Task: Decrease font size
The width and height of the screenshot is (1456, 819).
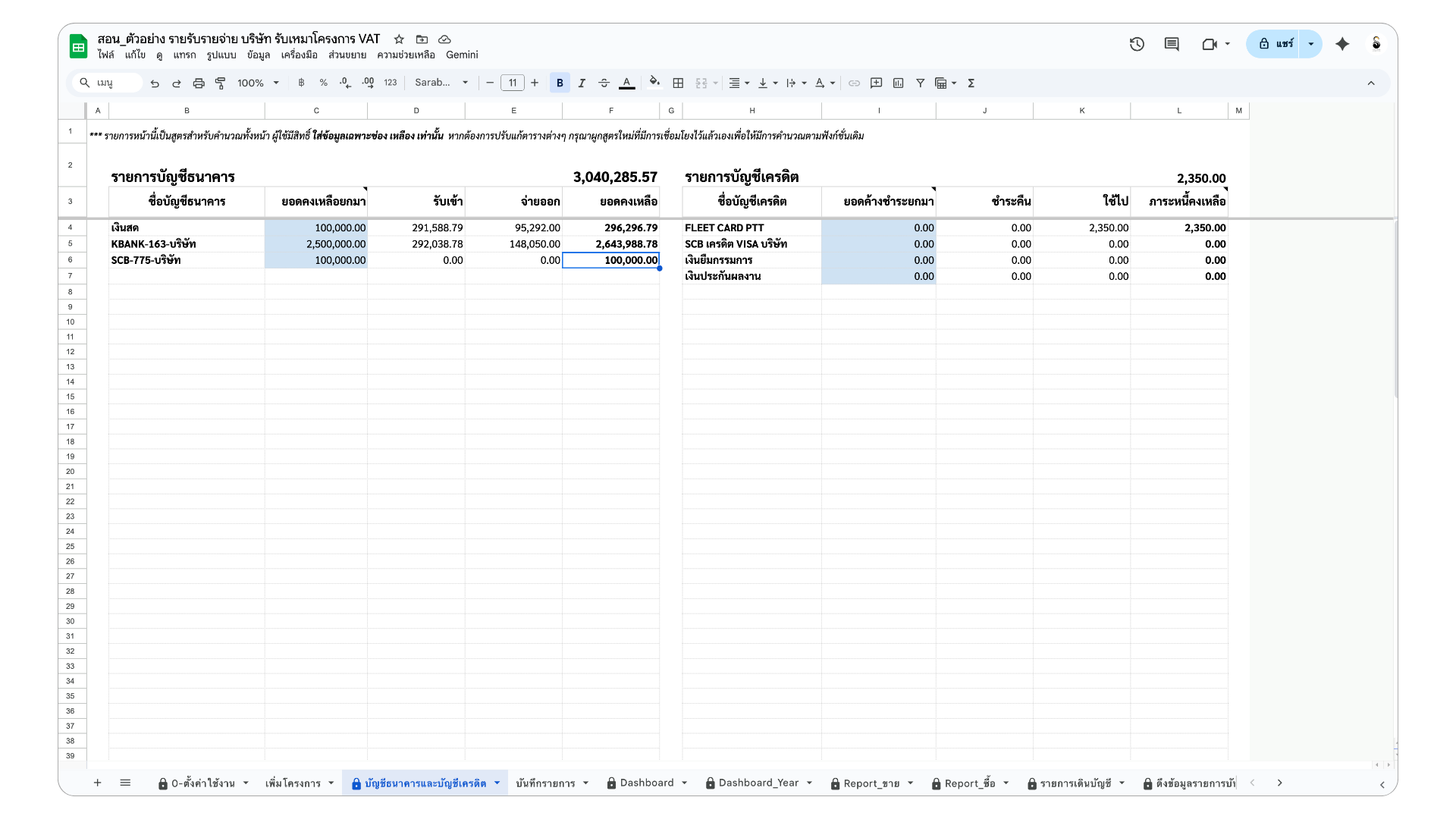Action: pyautogui.click(x=490, y=83)
